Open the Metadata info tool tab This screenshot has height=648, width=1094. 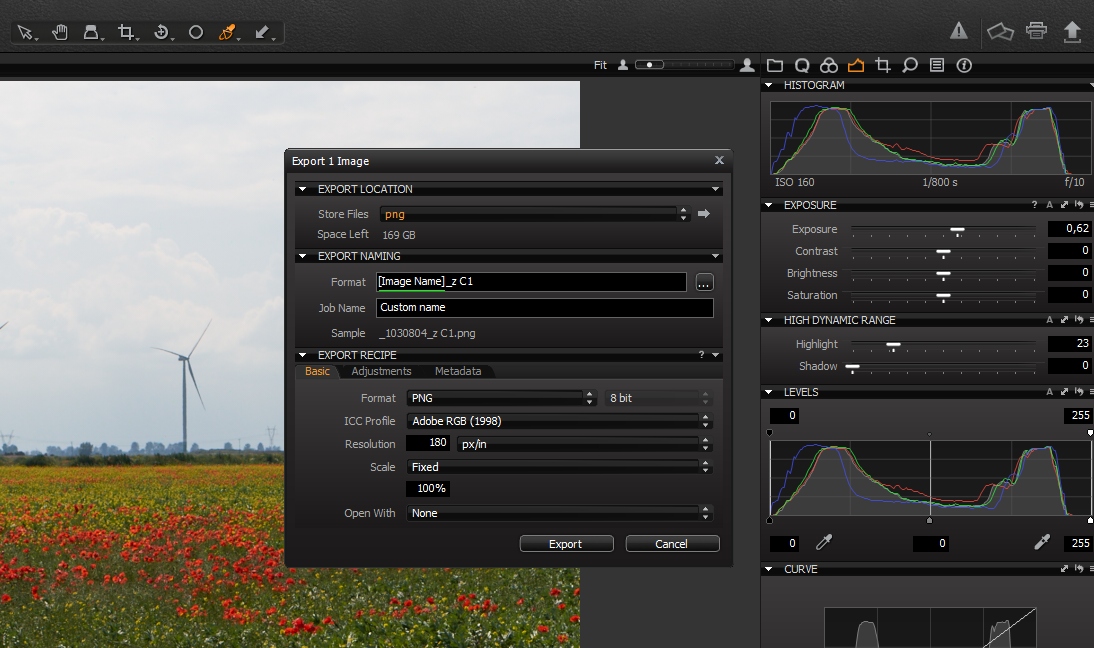click(964, 65)
